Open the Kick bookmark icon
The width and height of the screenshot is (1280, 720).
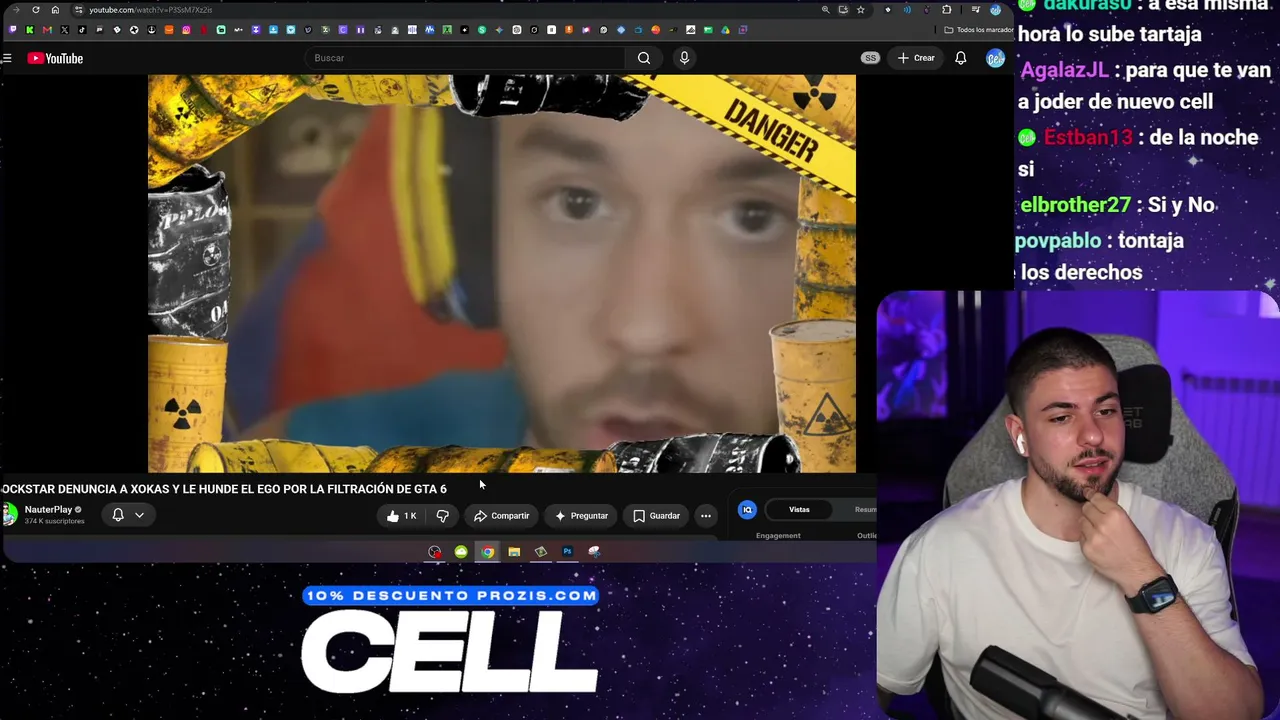point(30,30)
